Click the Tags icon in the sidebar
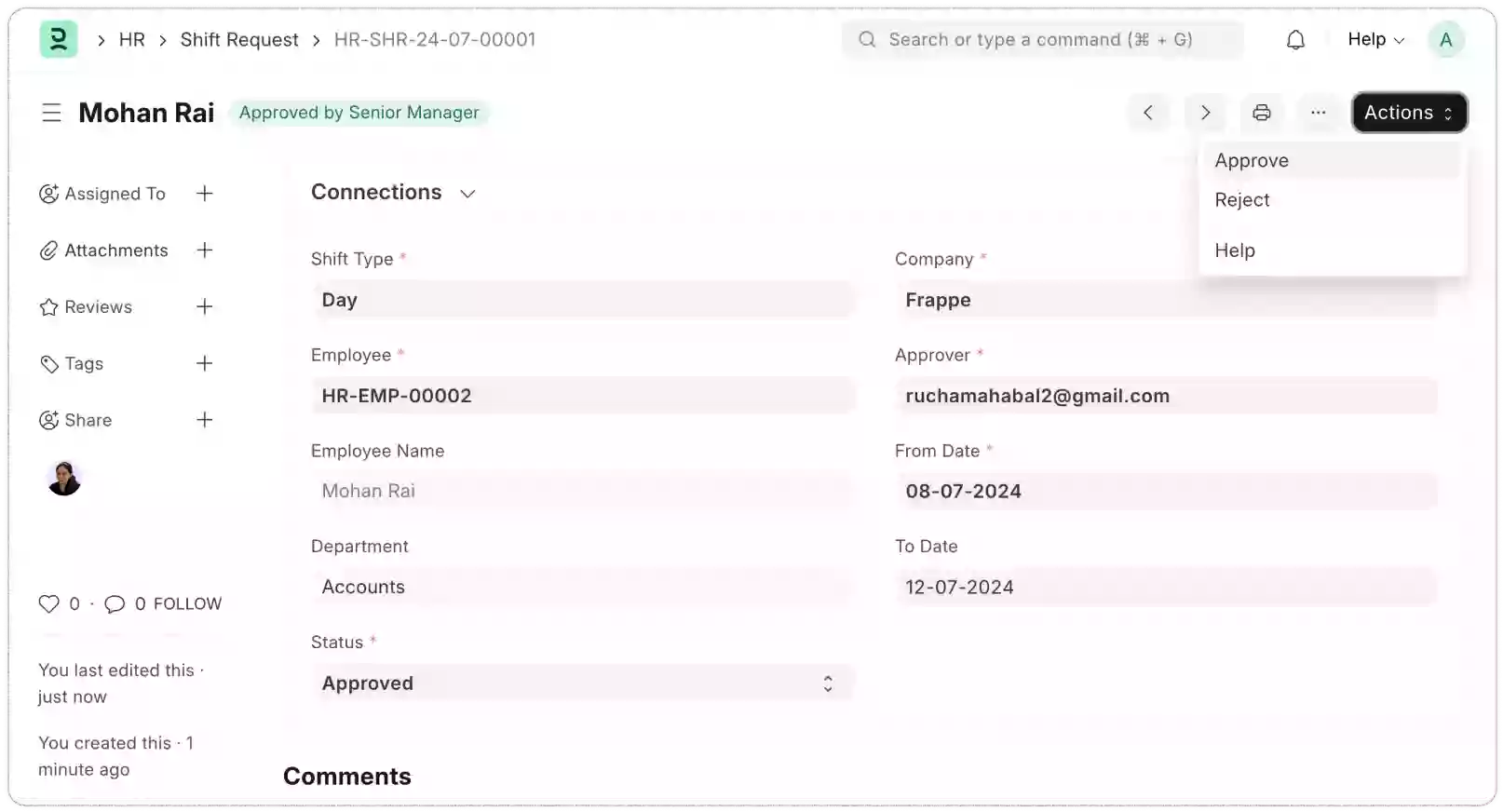 pos(49,363)
